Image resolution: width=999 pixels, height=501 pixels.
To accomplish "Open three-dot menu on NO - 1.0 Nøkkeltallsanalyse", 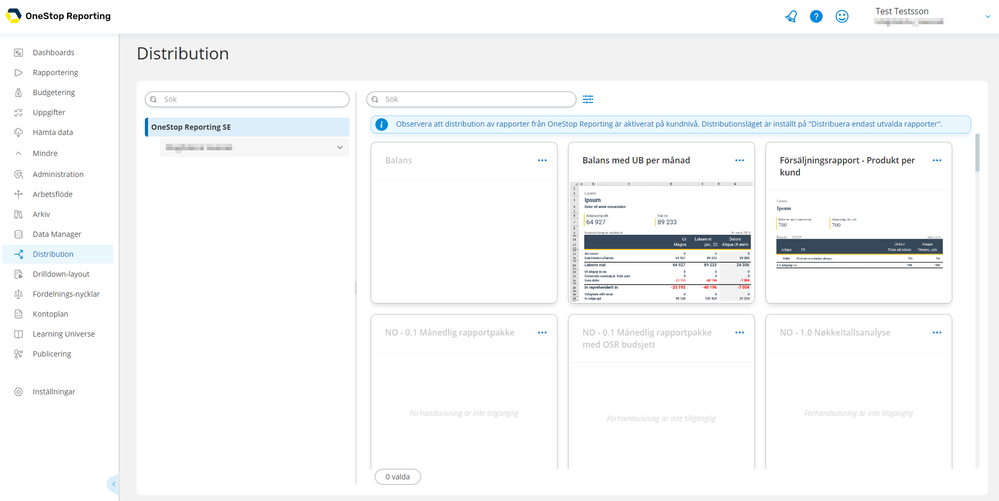I will [937, 333].
